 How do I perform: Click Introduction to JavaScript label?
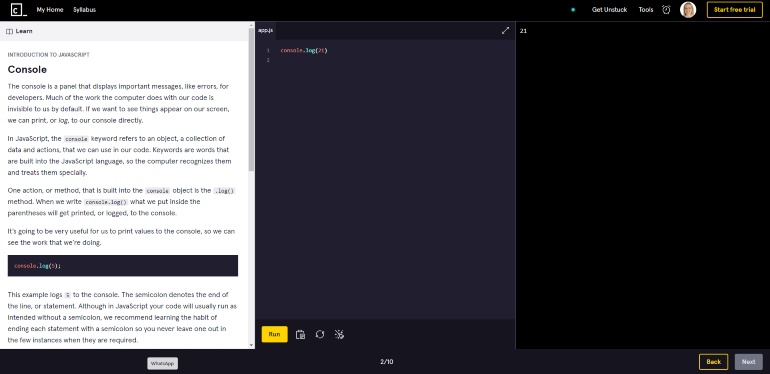(x=49, y=55)
